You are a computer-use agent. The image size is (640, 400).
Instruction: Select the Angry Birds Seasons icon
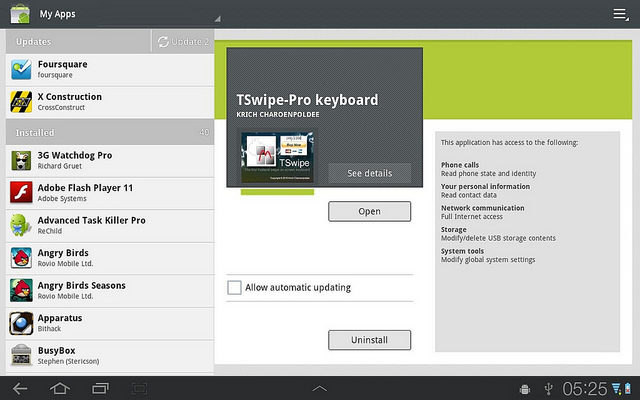(x=21, y=290)
